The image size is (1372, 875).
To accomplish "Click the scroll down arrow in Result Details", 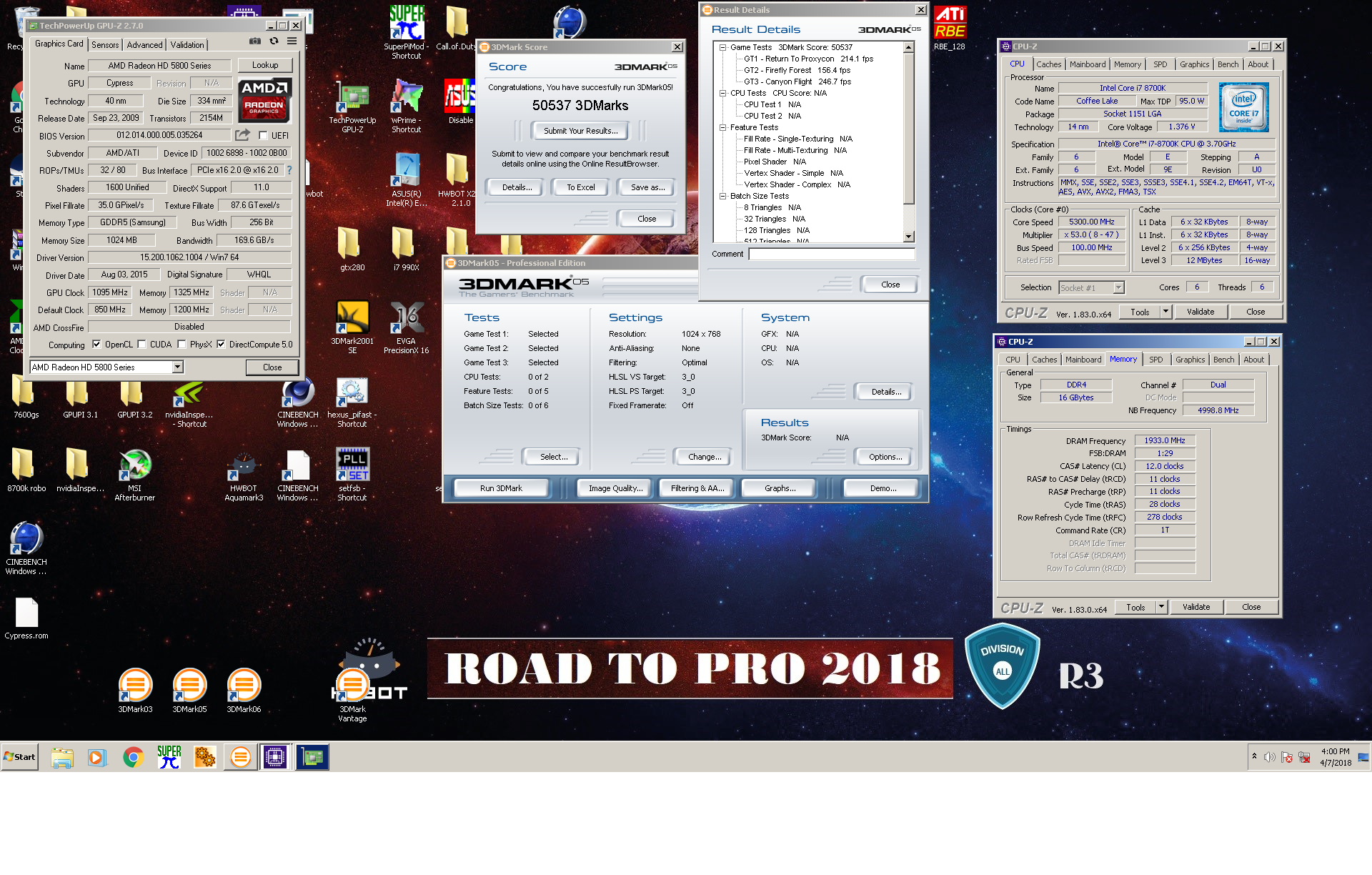I will coord(909,237).
